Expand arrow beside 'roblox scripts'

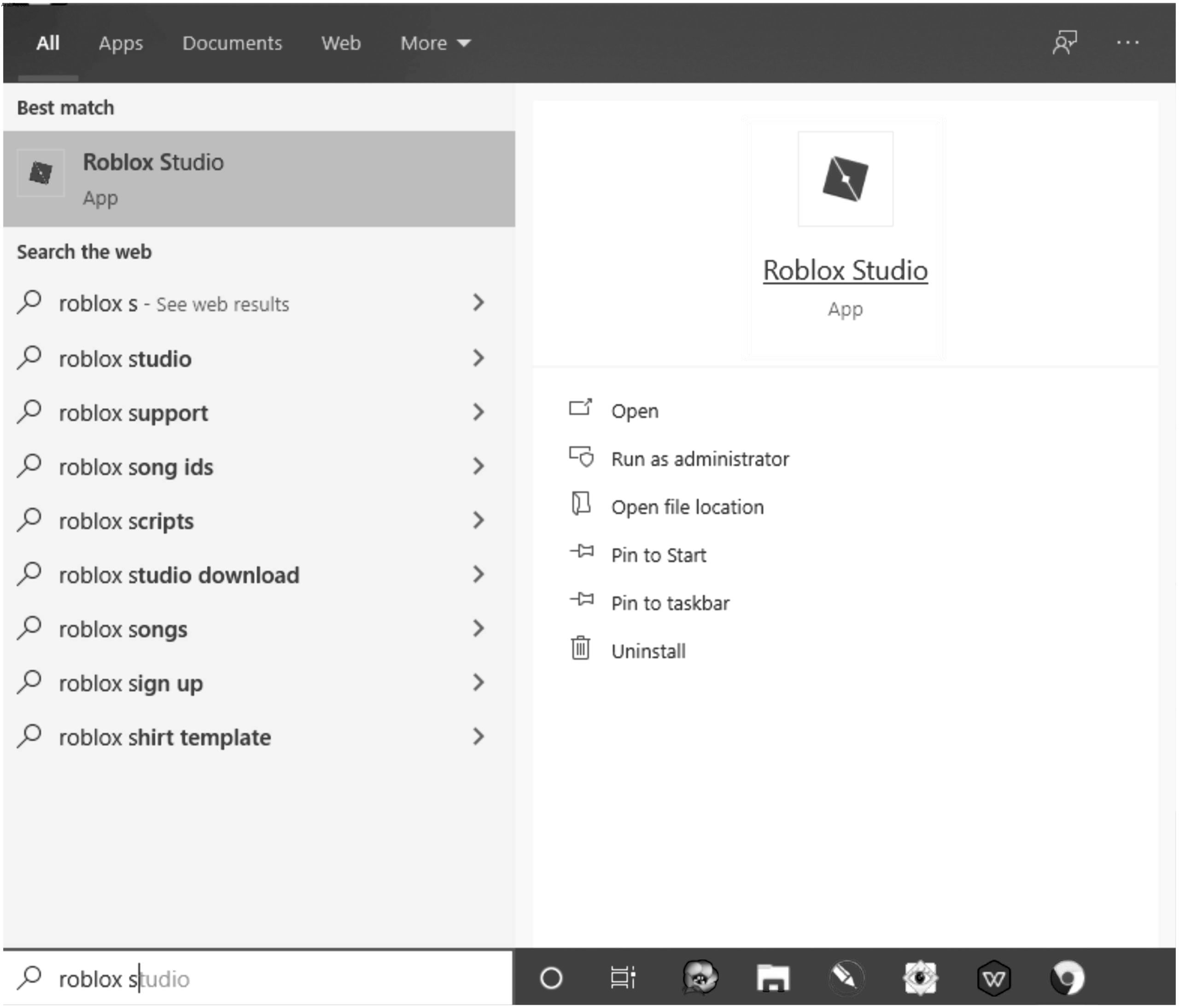pos(479,520)
